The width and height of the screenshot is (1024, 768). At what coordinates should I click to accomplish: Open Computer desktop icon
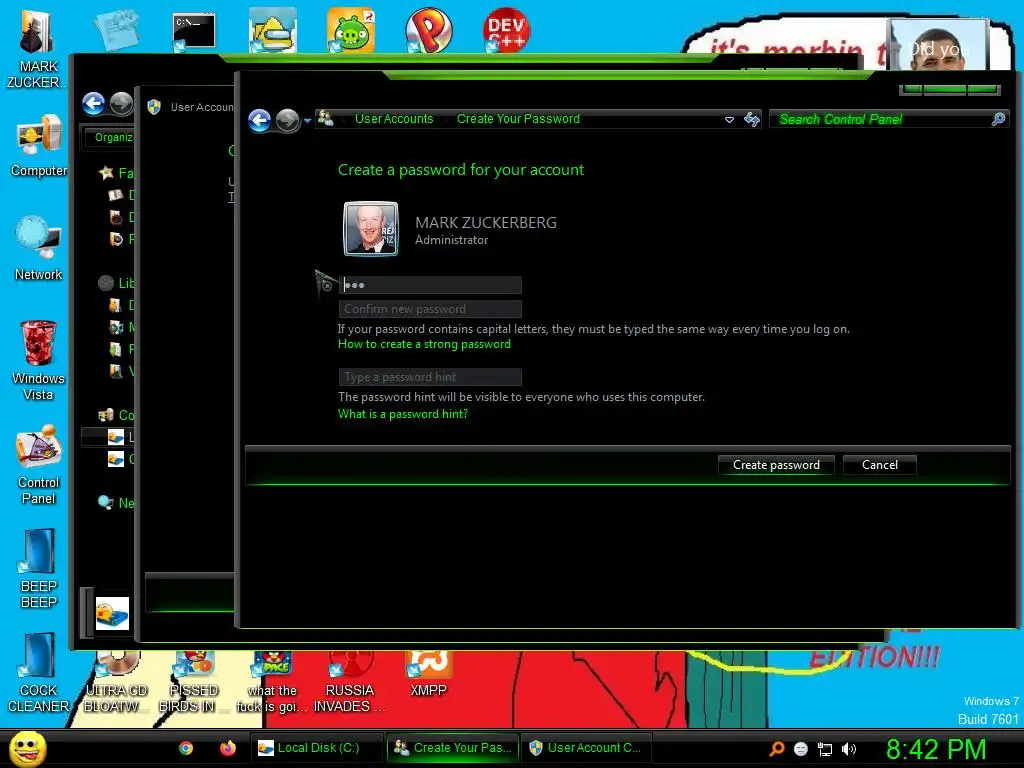39,146
